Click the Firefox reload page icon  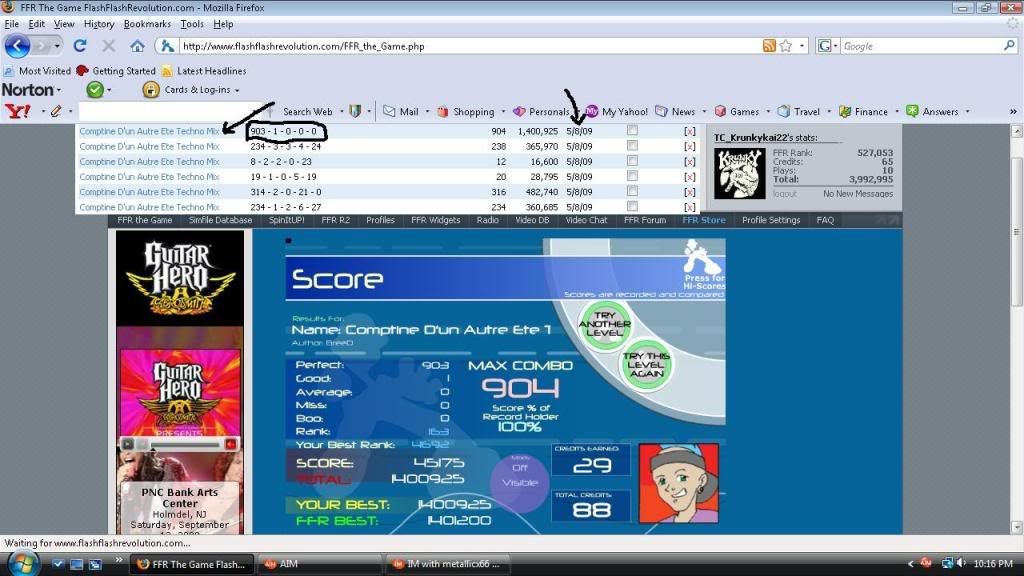coord(80,46)
